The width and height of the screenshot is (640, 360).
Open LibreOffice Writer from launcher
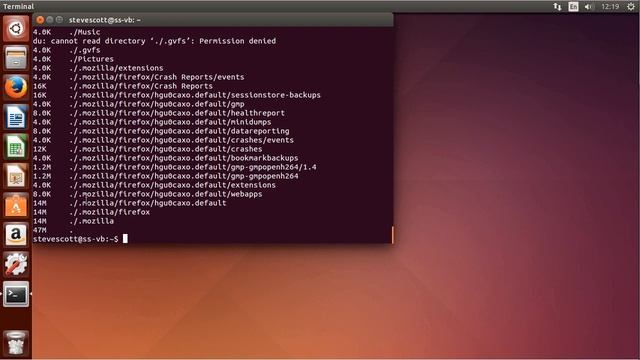coord(16,117)
